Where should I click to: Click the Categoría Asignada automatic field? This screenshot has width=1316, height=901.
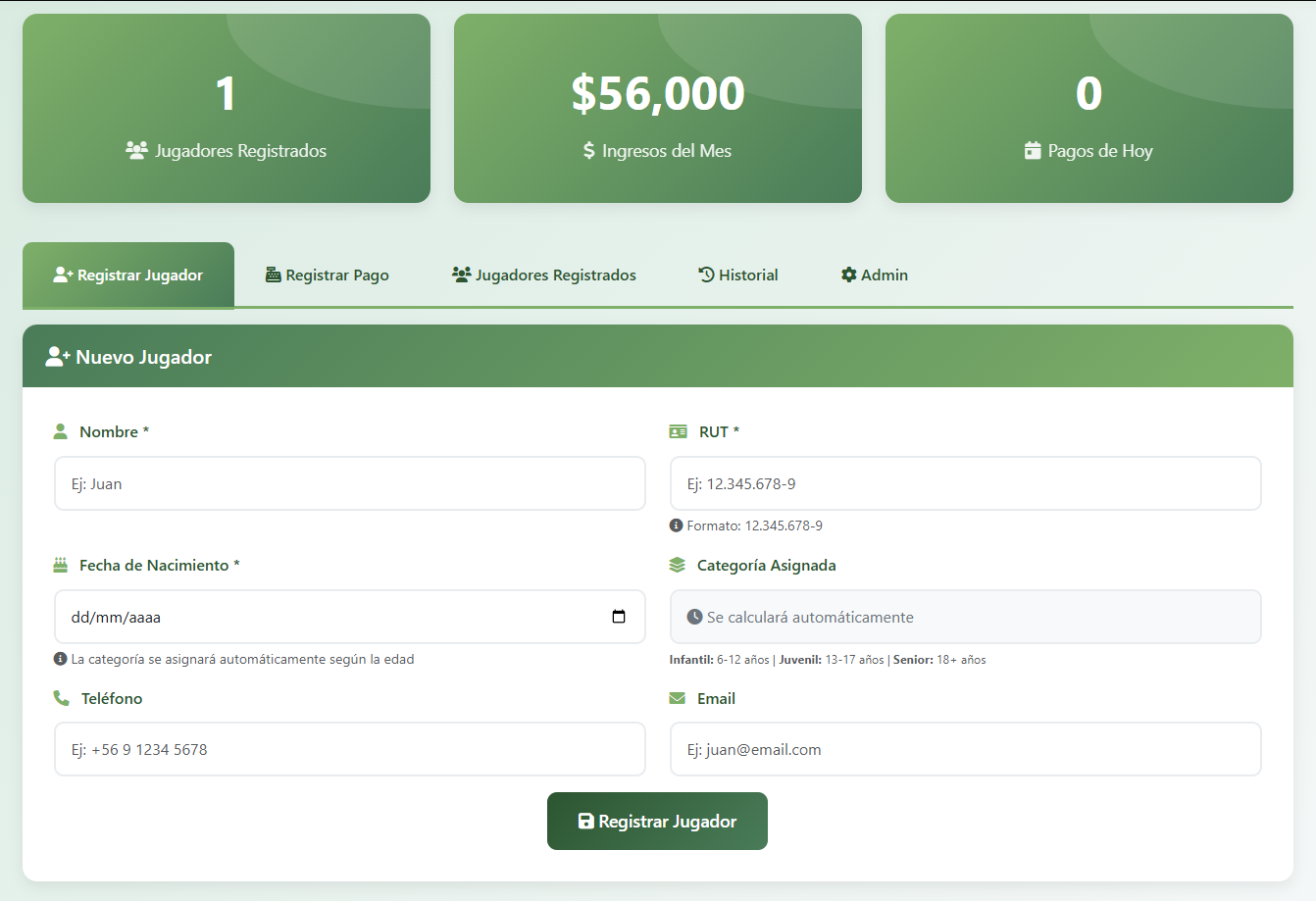click(965, 617)
